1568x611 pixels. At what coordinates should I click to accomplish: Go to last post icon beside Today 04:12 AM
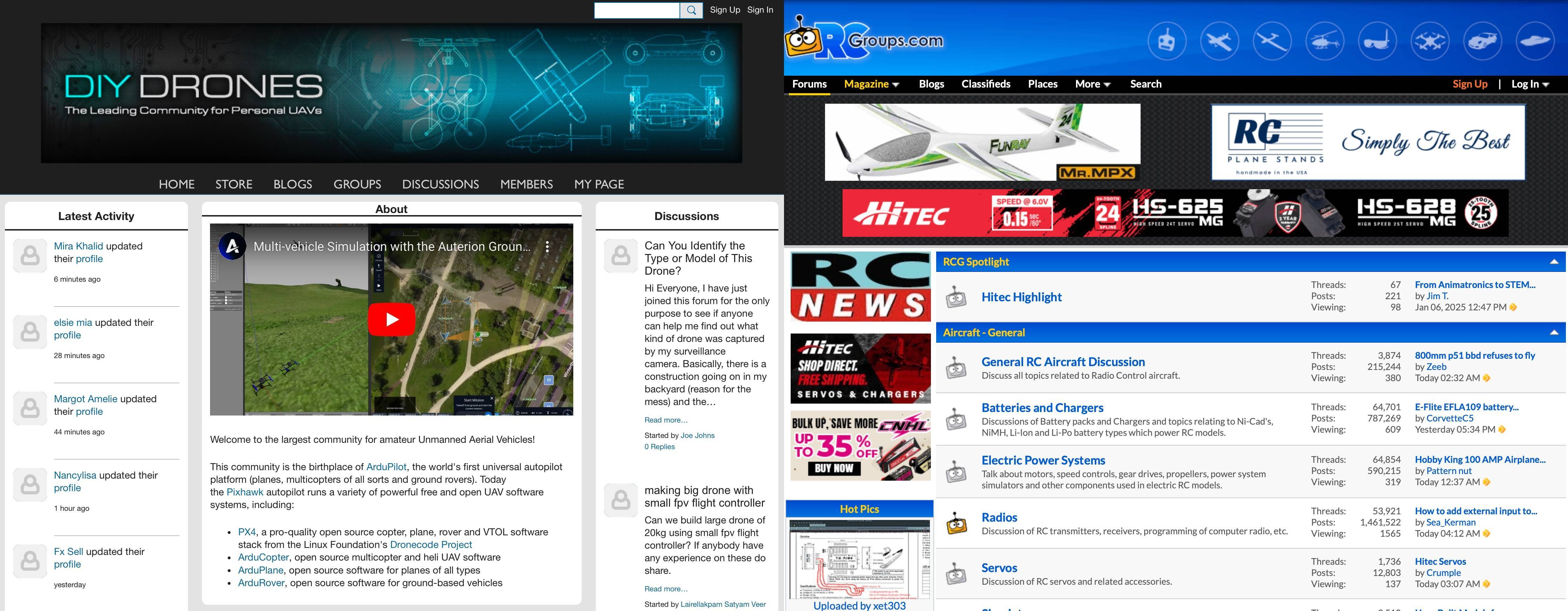(x=1486, y=534)
